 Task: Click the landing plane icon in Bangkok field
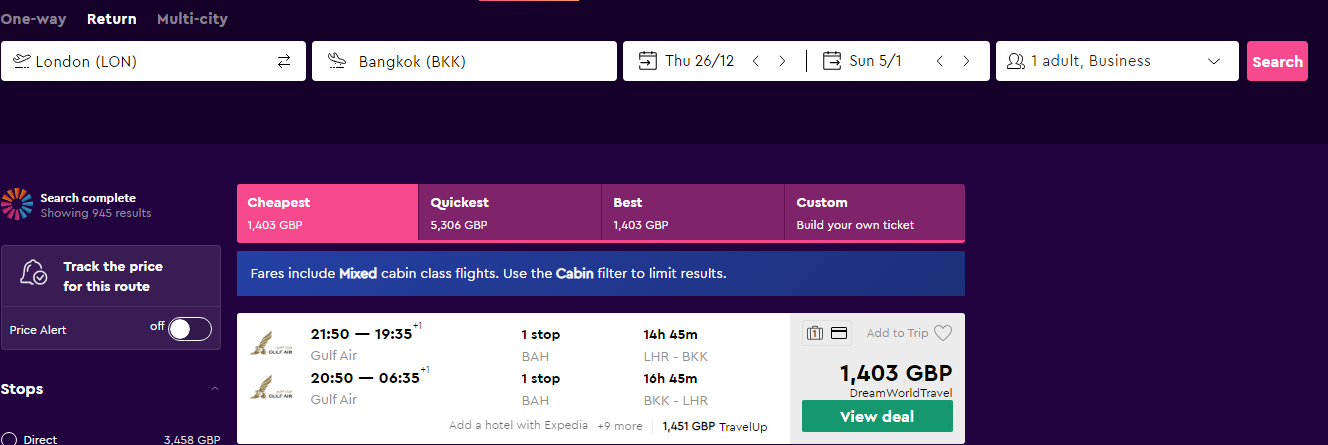click(x=337, y=61)
